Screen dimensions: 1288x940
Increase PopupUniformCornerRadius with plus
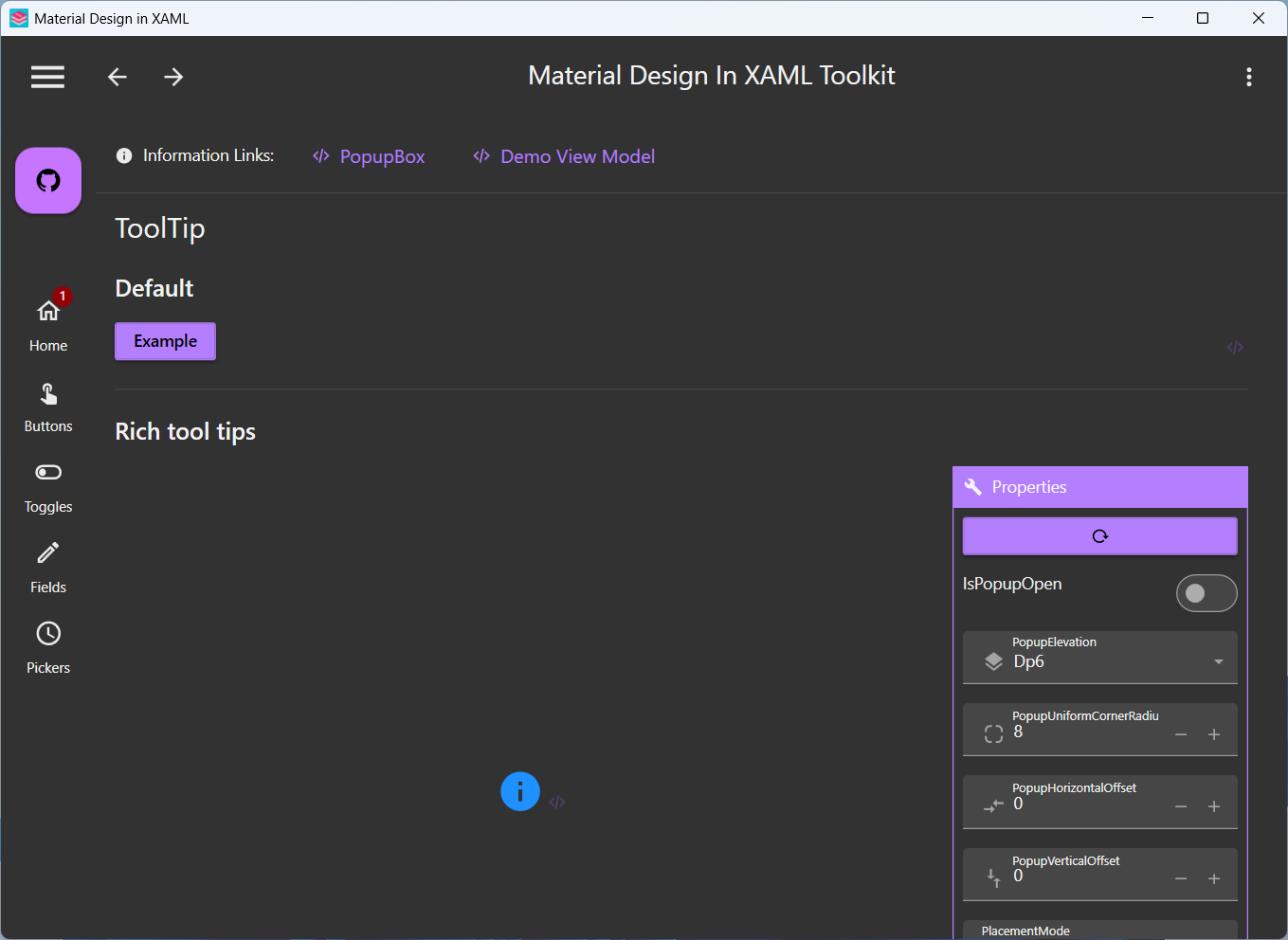tap(1214, 734)
